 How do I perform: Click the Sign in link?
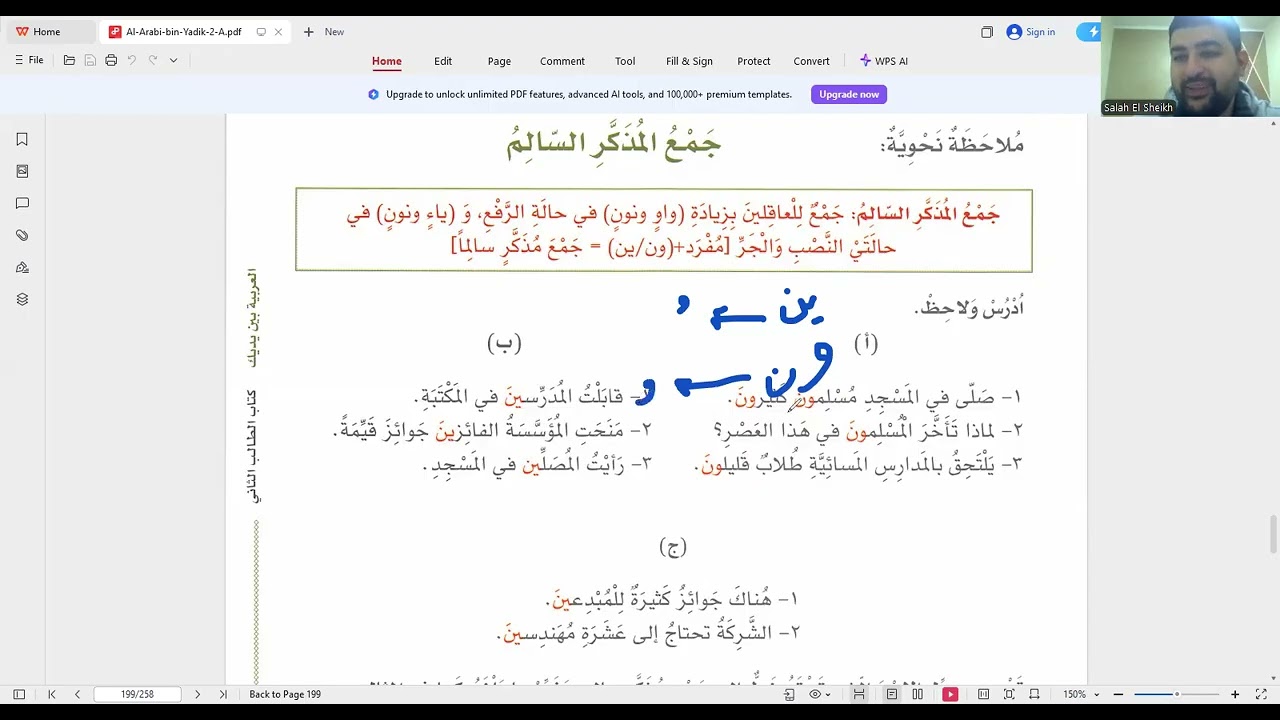[x=1031, y=32]
